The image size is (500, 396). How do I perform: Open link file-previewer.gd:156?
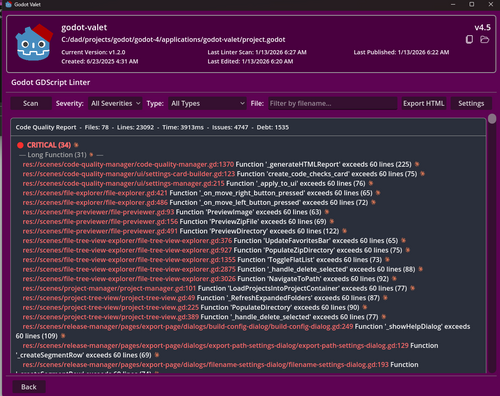[x=100, y=221]
